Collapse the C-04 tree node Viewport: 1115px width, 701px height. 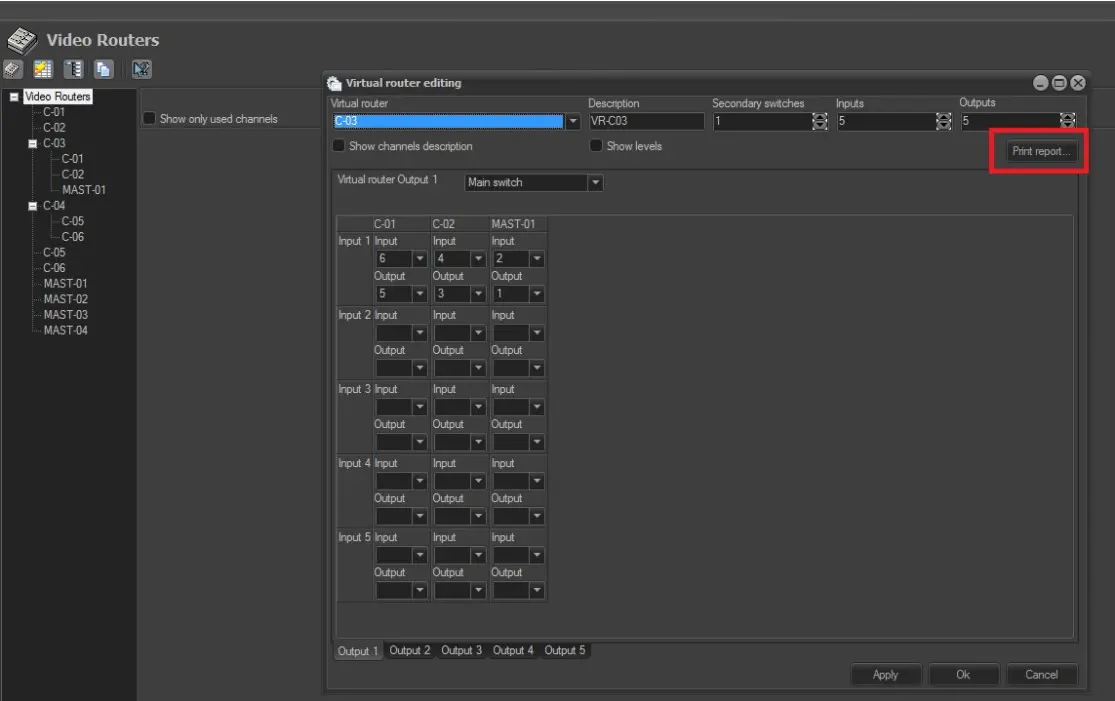(x=33, y=206)
